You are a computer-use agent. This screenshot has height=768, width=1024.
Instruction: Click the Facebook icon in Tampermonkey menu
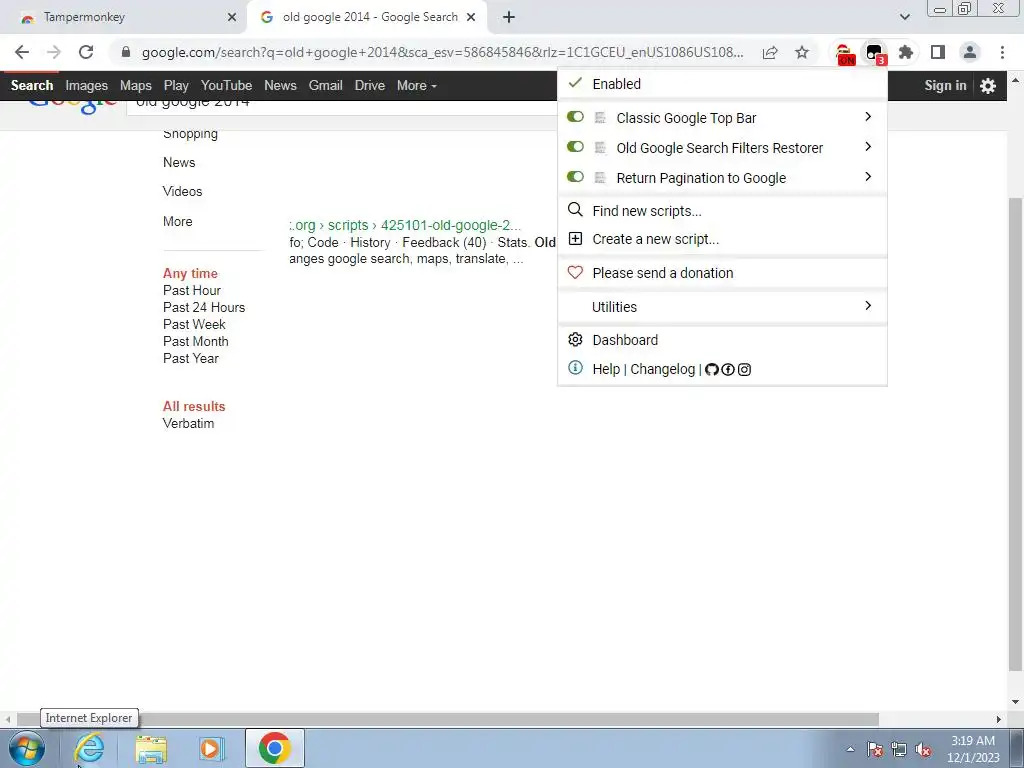click(728, 370)
